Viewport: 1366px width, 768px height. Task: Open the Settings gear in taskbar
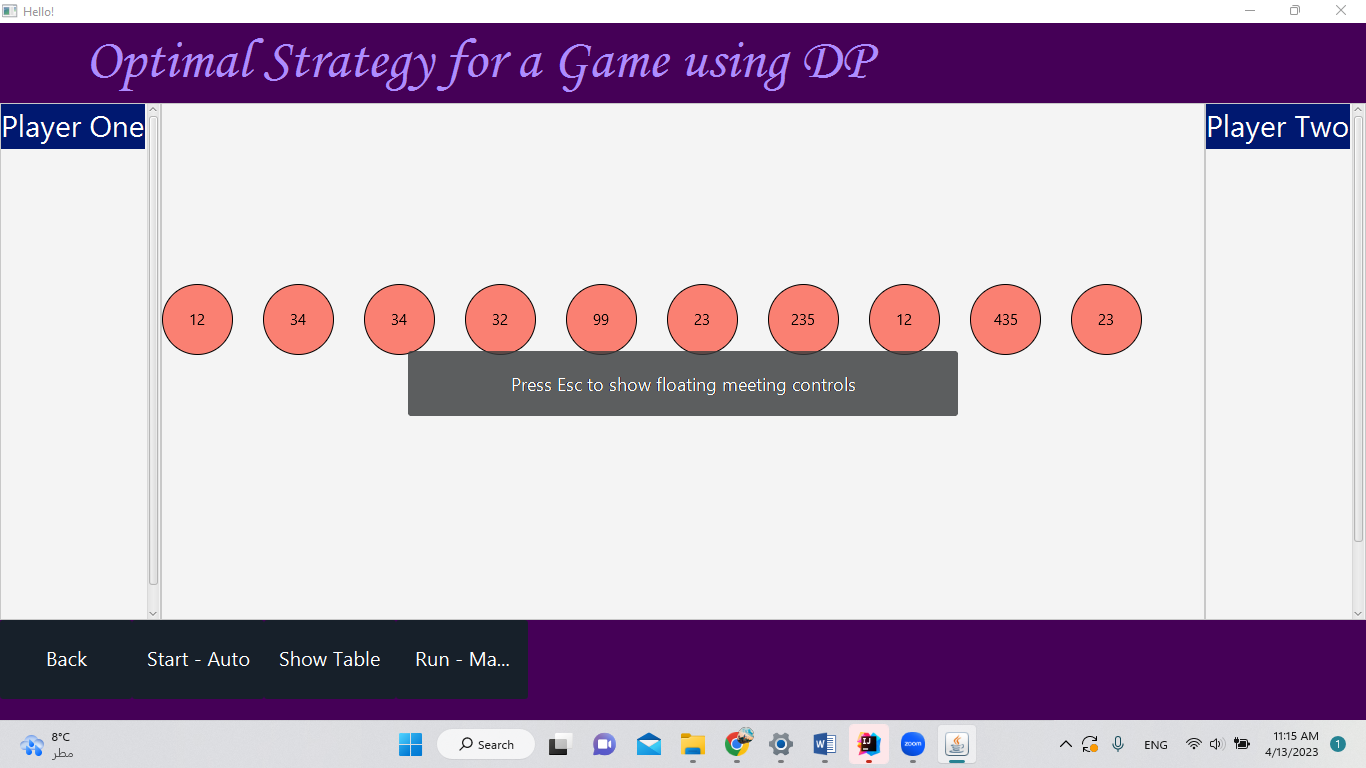point(781,744)
